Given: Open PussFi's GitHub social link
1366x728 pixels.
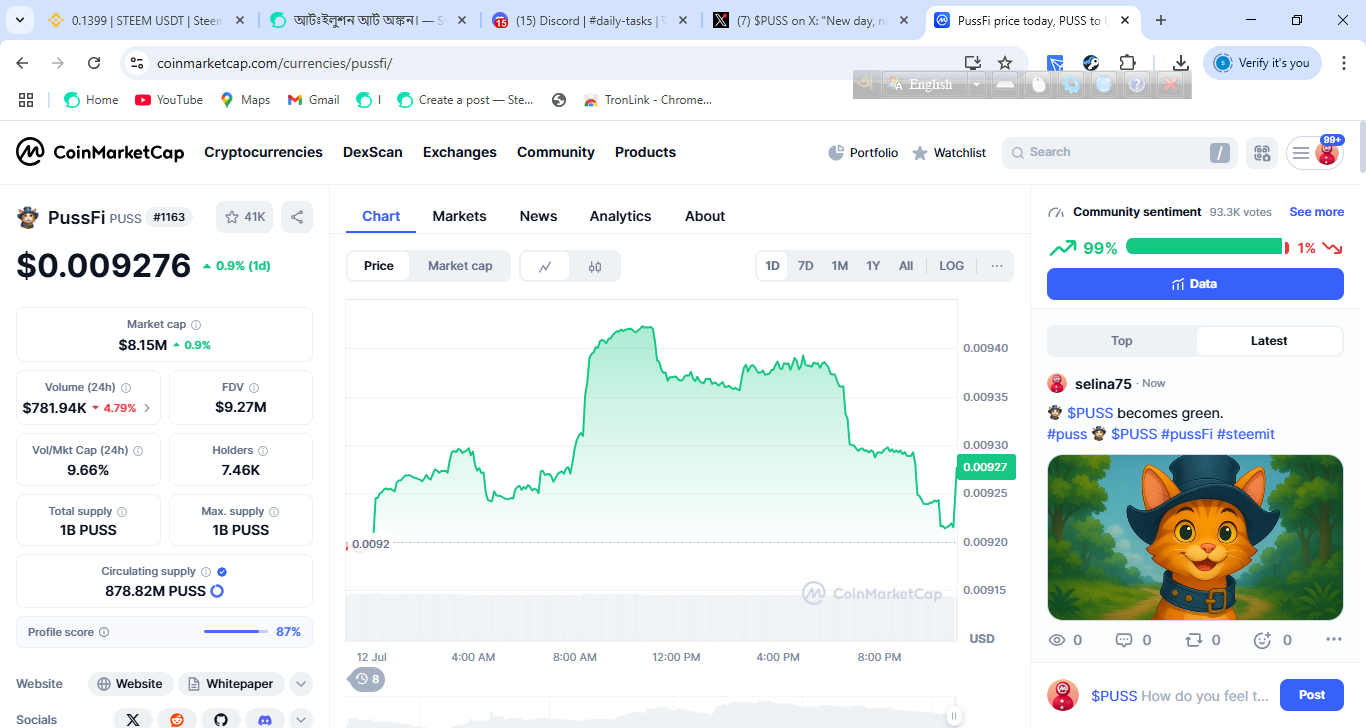Looking at the screenshot, I should (x=221, y=719).
